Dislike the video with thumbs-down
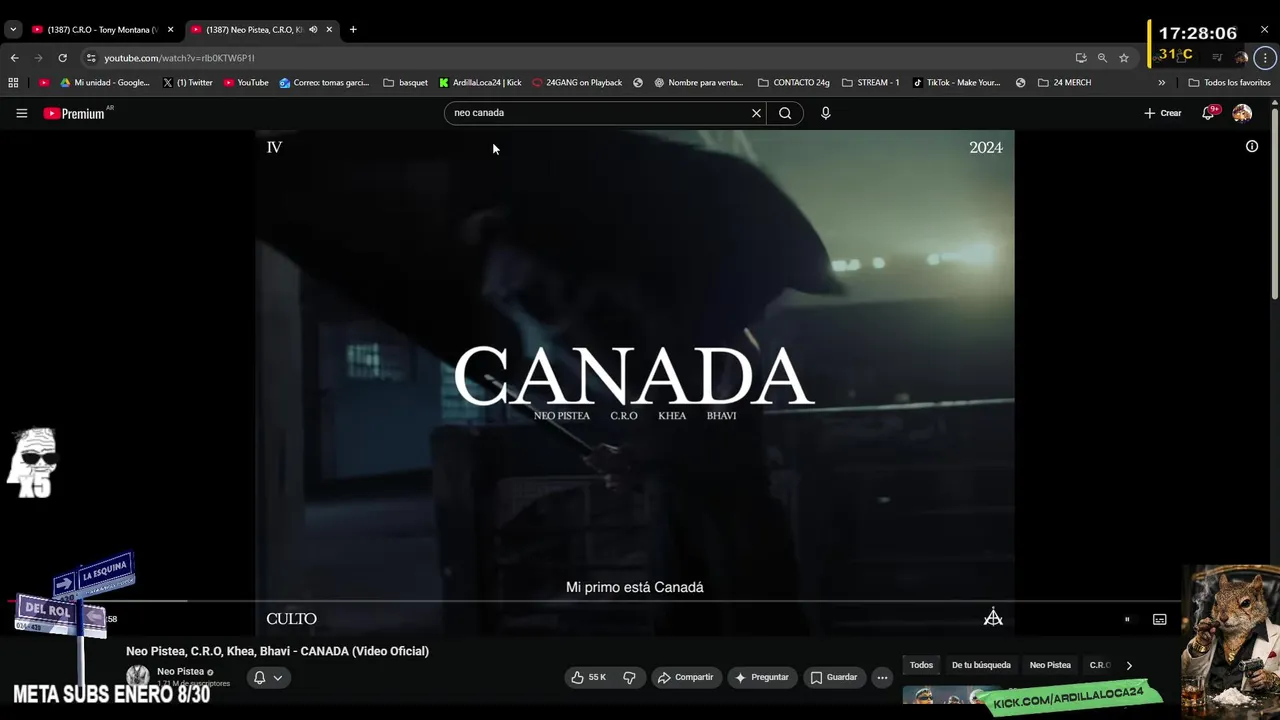This screenshot has height=720, width=1280. tap(629, 677)
